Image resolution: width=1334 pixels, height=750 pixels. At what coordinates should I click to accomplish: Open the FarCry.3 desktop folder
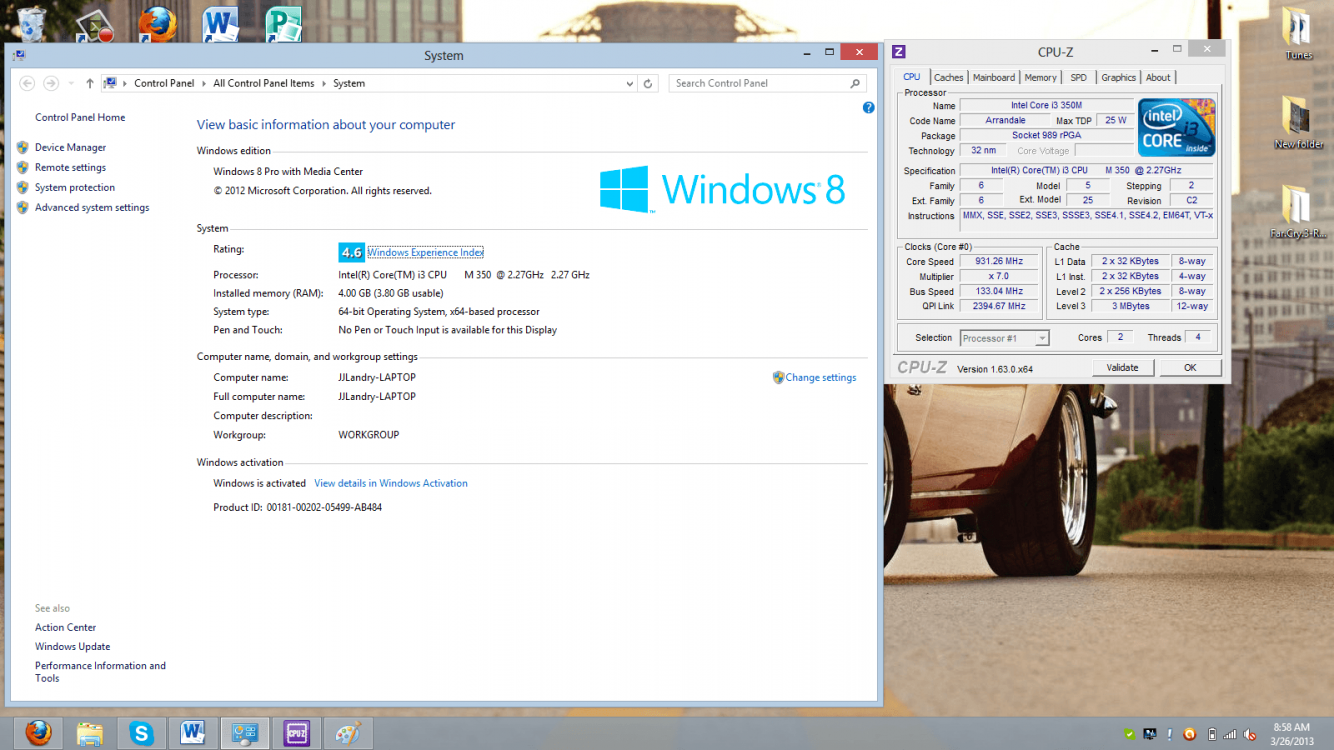(1298, 212)
